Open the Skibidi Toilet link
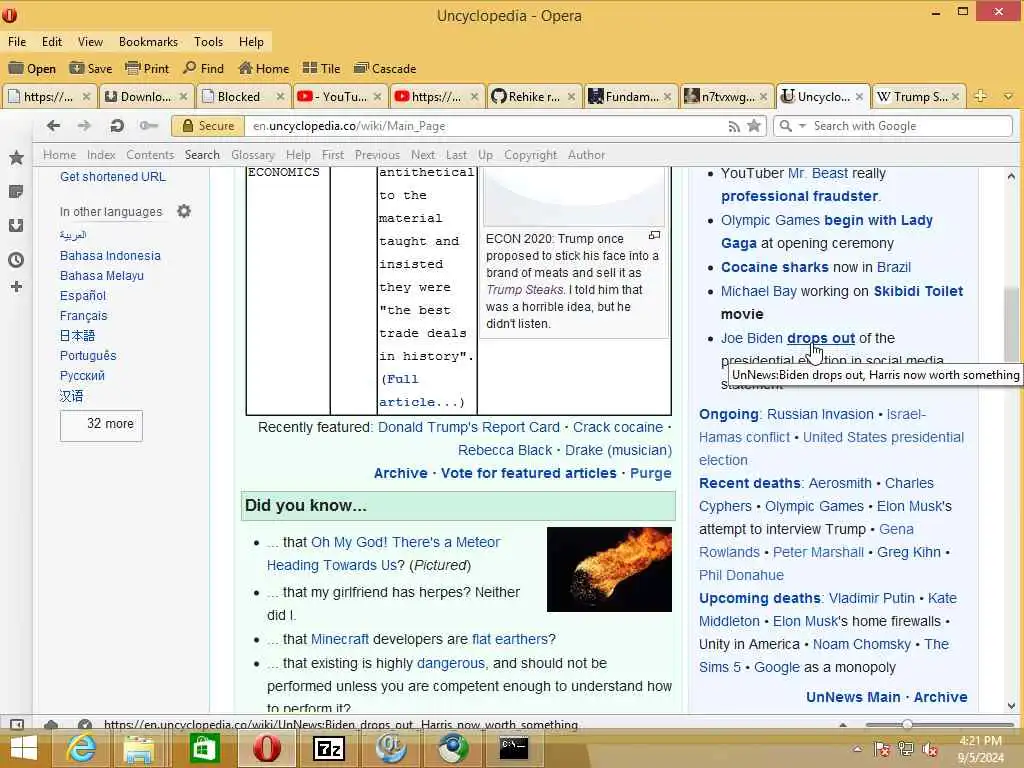The width and height of the screenshot is (1024, 768). [x=918, y=291]
